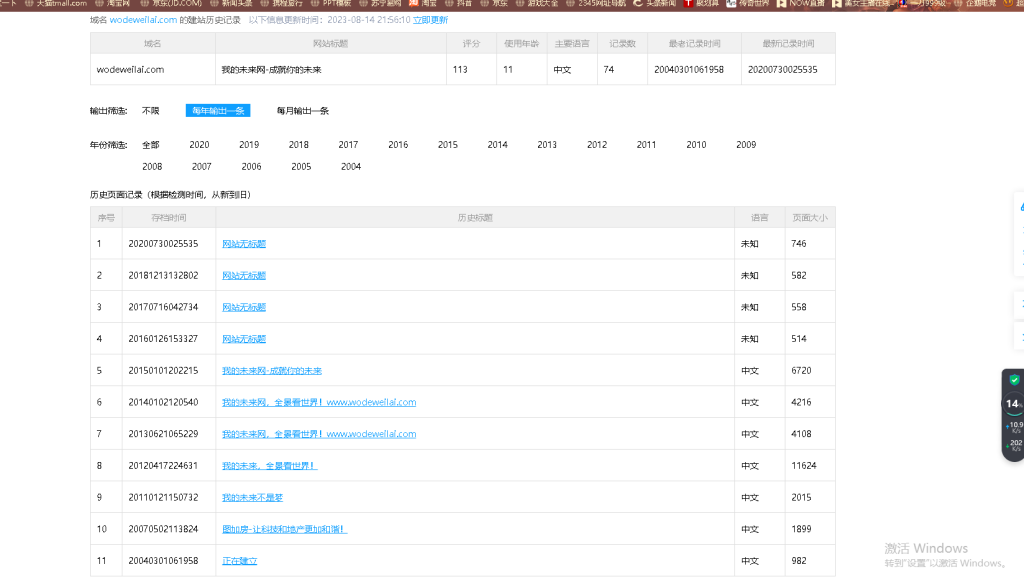Open the 2015 我的未来网-成就你的未来 history link

pyautogui.click(x=272, y=370)
